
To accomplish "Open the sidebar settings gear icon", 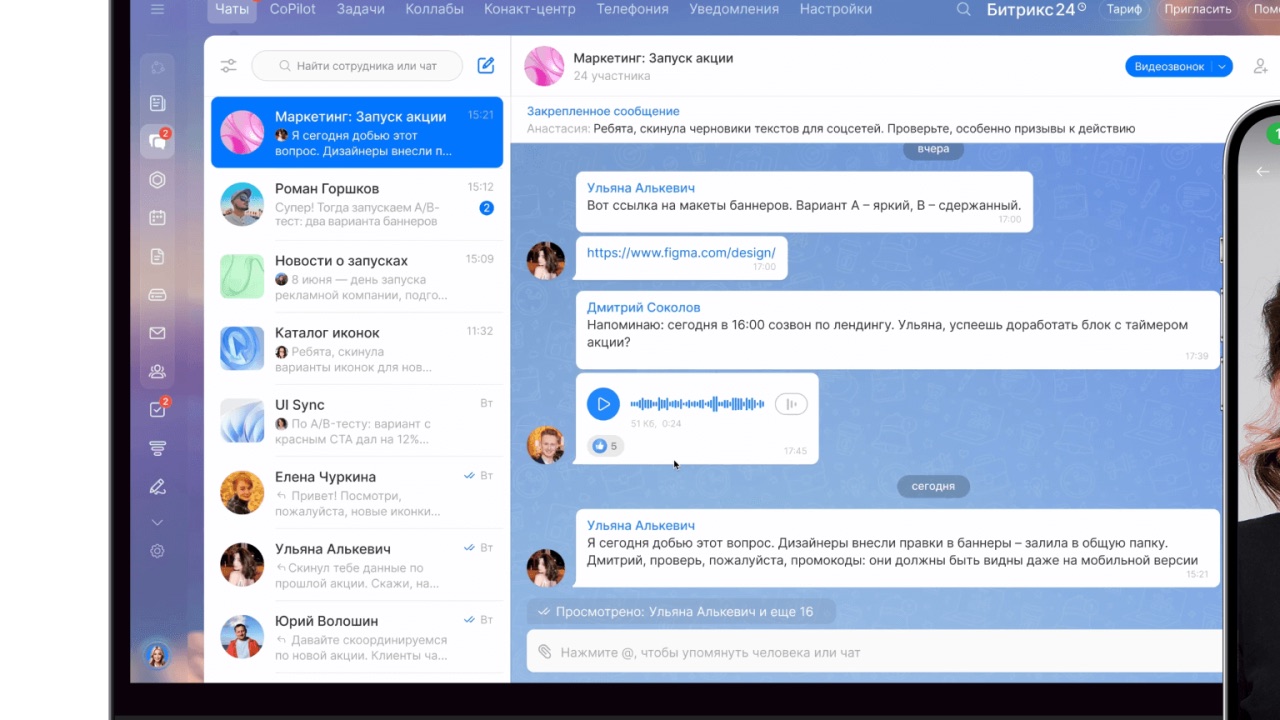I will [157, 551].
